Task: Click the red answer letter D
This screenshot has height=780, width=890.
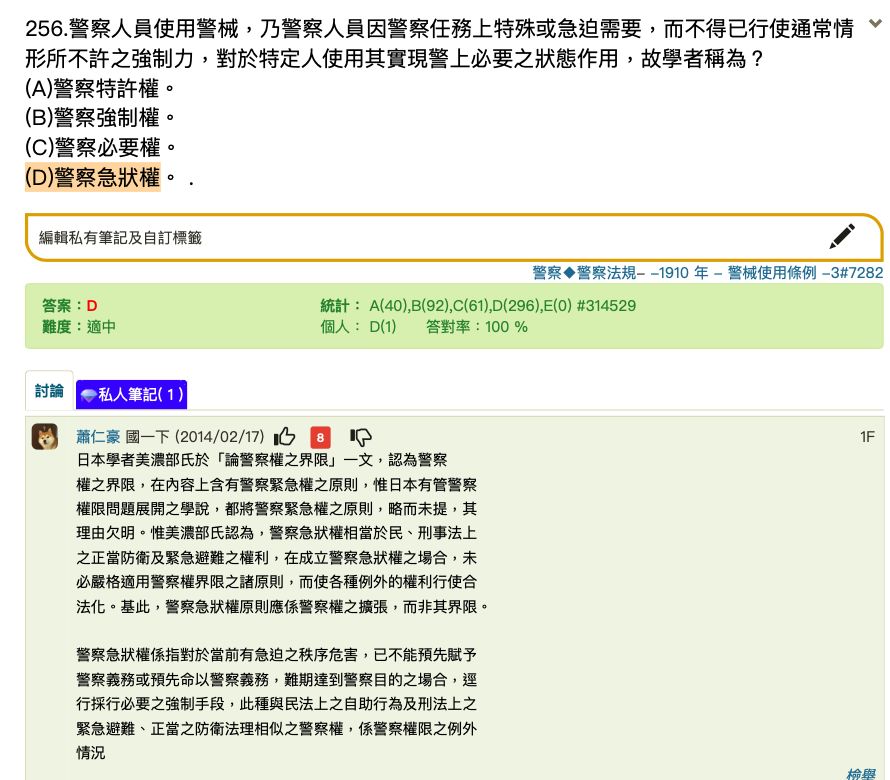Action: click(92, 305)
